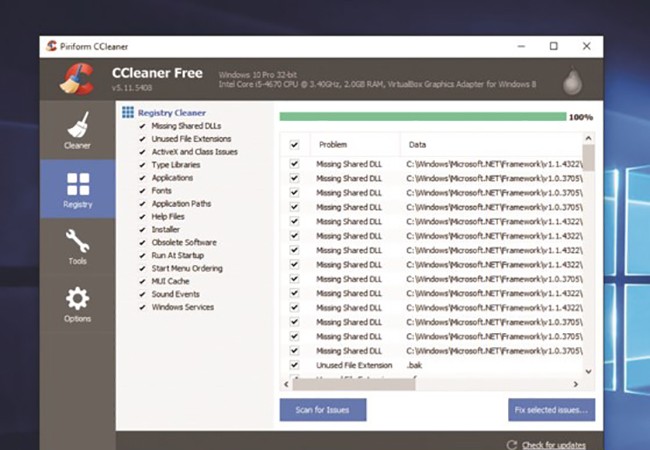The width and height of the screenshot is (650, 450).
Task: Toggle the Start Menu Ordering checkmark
Action: (143, 269)
